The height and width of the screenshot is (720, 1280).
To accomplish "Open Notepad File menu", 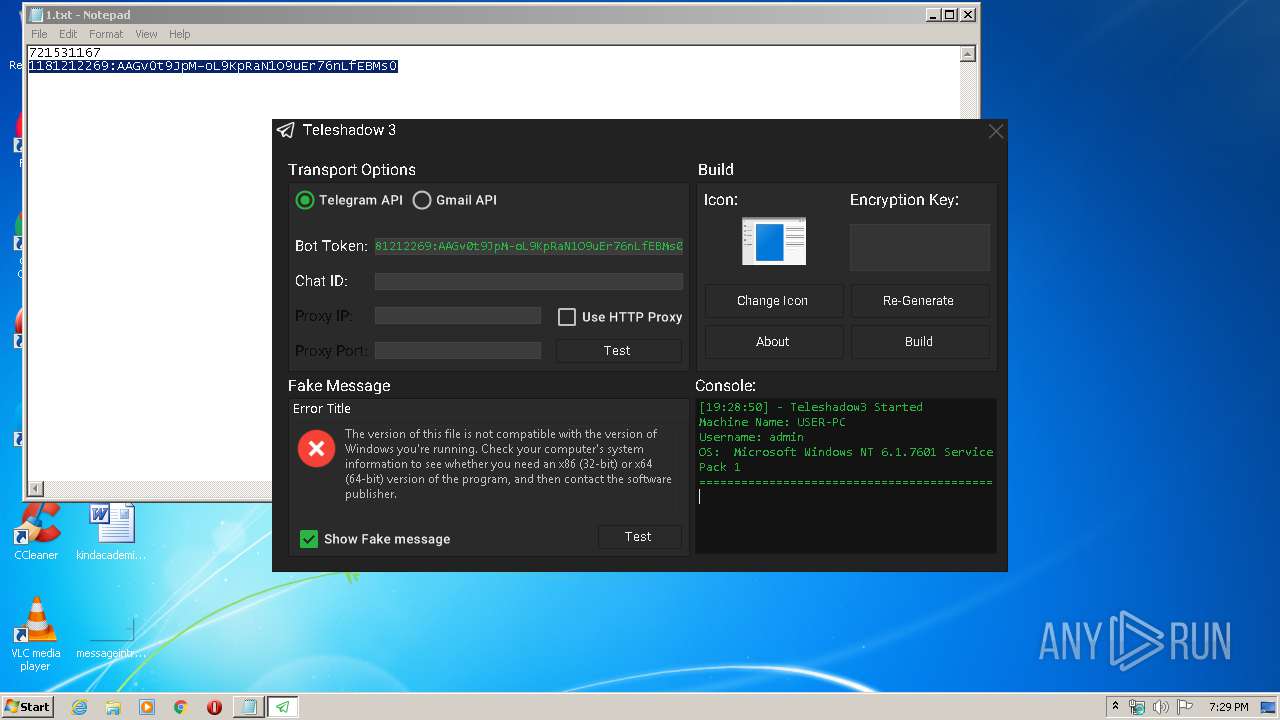I will (x=39, y=34).
